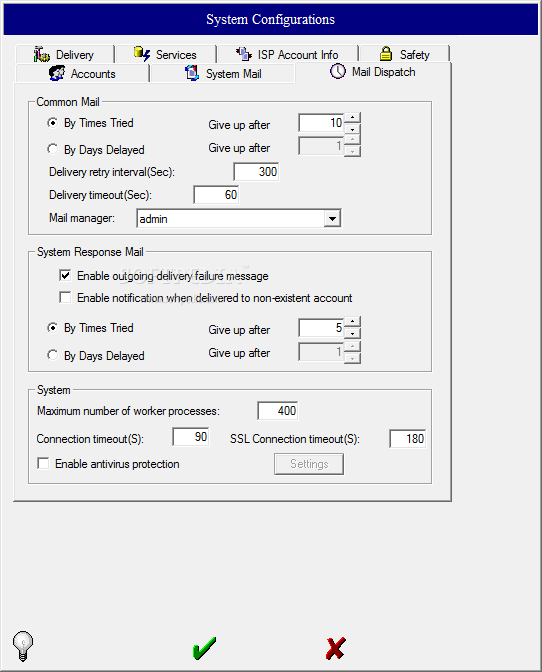Open the ISP Account Info tab
This screenshot has width=542, height=672.
(287, 54)
